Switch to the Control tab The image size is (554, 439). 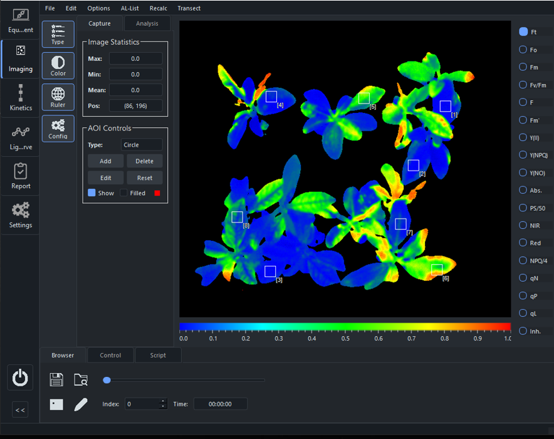pos(110,355)
